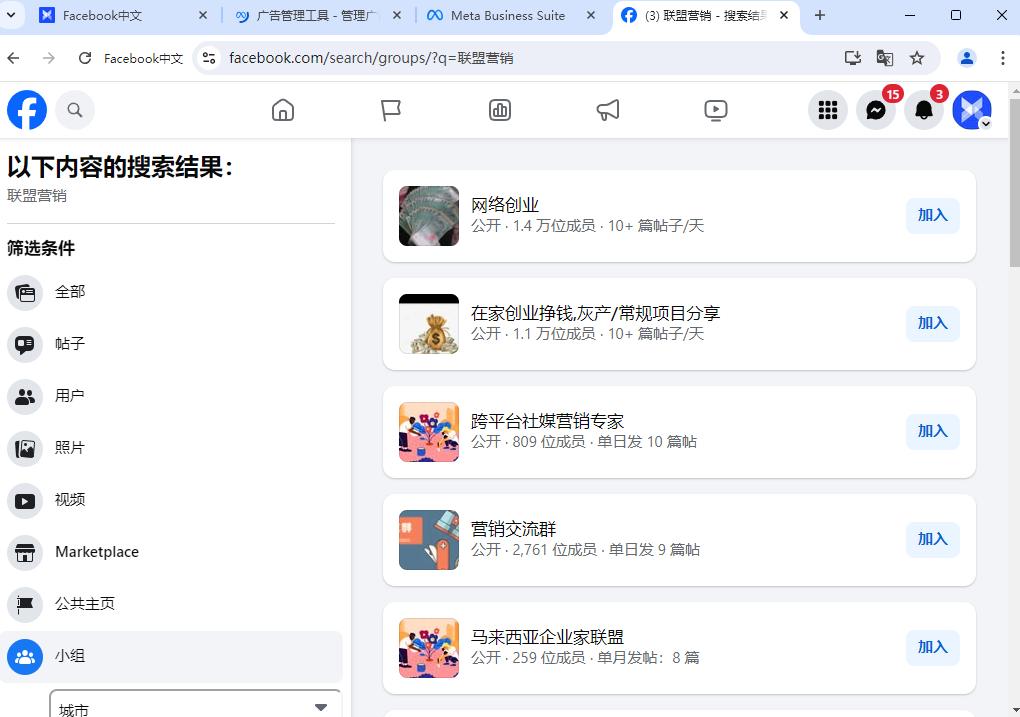Join the 在家创业挣钱 group
This screenshot has width=1020, height=717.
point(933,323)
